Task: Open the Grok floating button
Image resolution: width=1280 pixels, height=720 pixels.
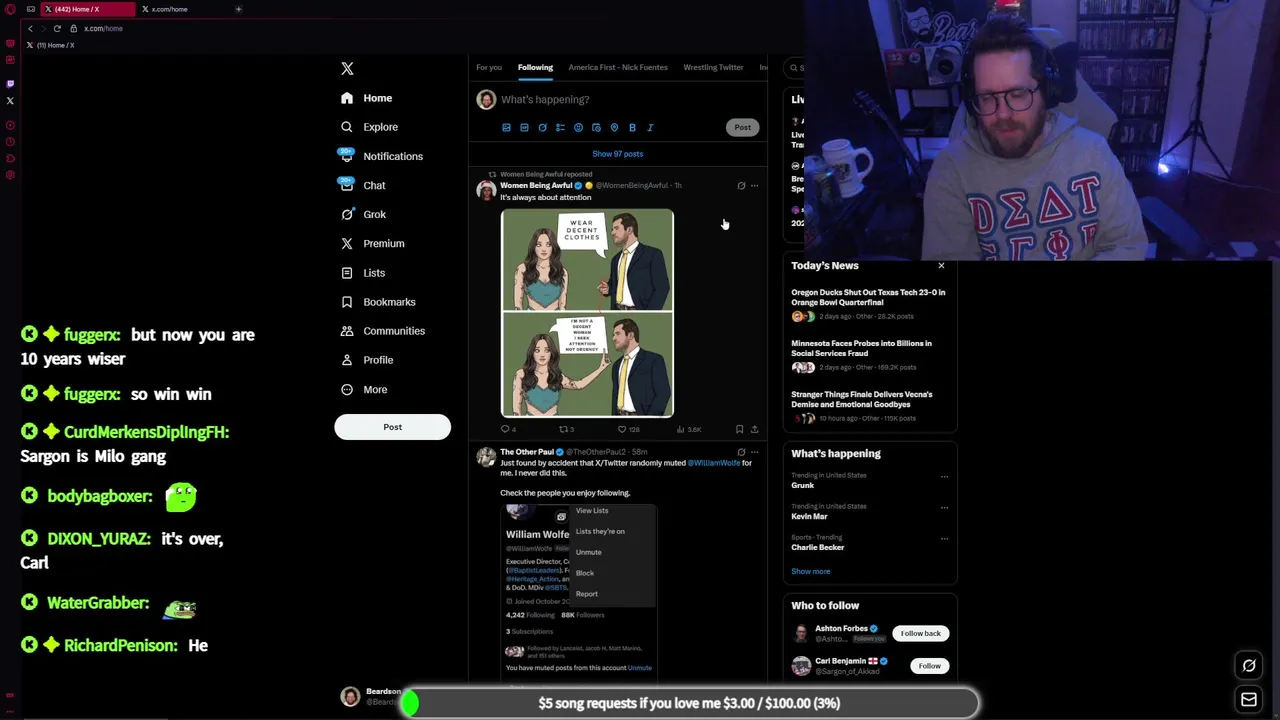Action: coord(1249,666)
